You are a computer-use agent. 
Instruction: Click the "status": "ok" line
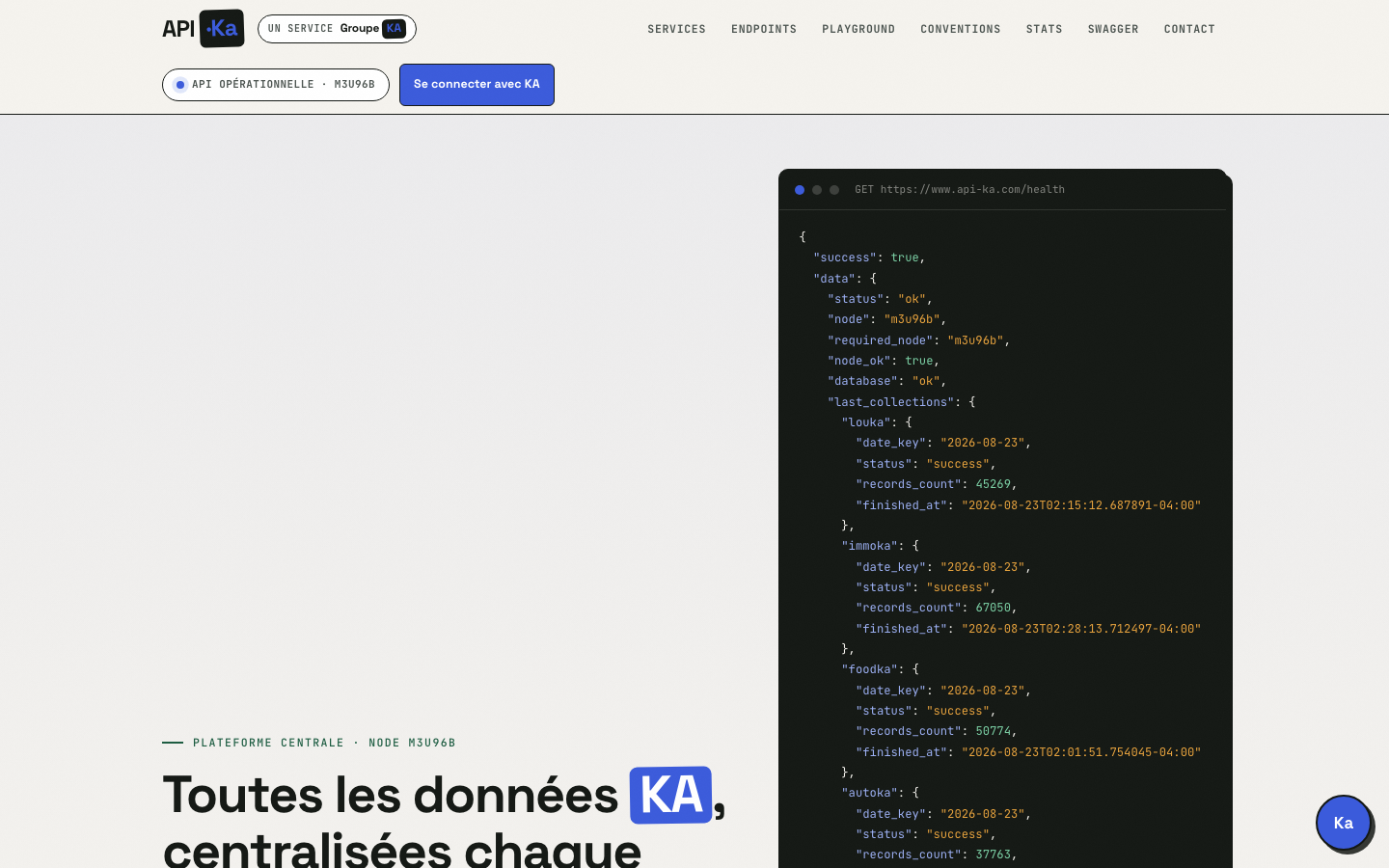[x=880, y=299]
